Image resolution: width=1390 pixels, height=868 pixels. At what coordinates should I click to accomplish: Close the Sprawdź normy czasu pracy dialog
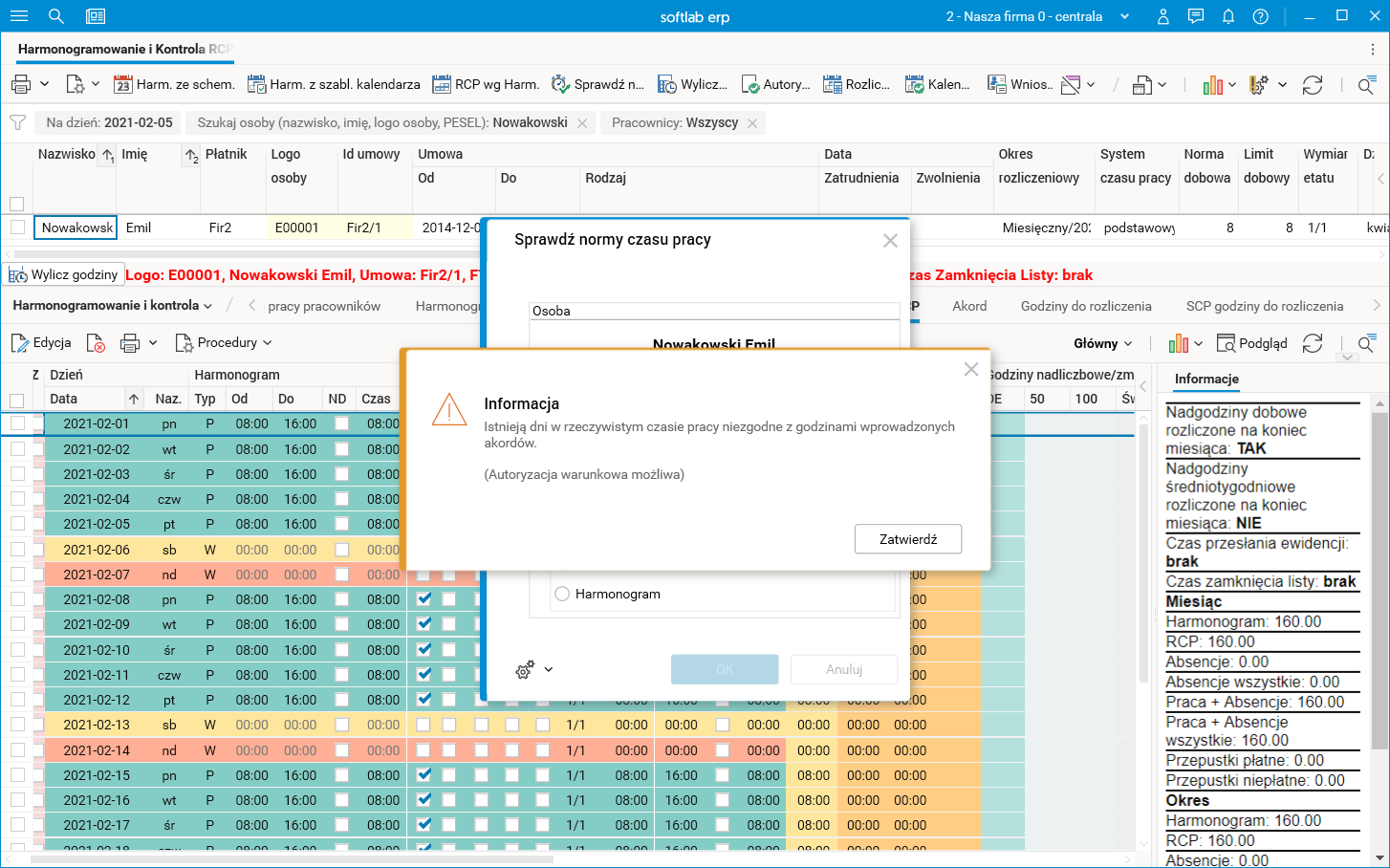coord(890,241)
